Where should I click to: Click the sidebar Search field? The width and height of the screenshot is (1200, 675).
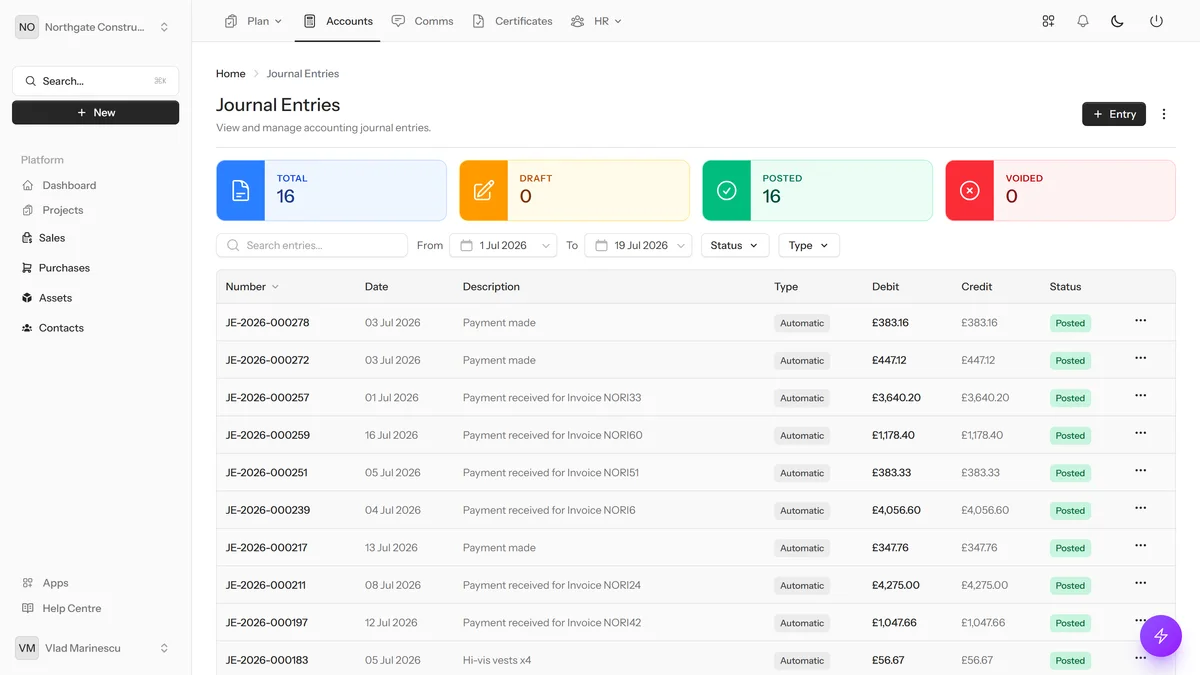coord(96,81)
